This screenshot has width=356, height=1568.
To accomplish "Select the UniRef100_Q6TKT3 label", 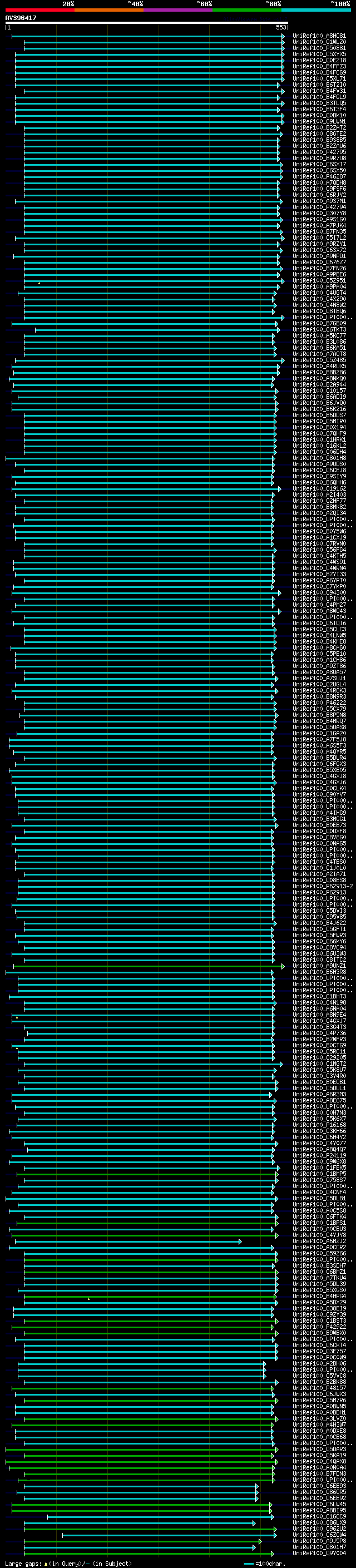I will (319, 329).
